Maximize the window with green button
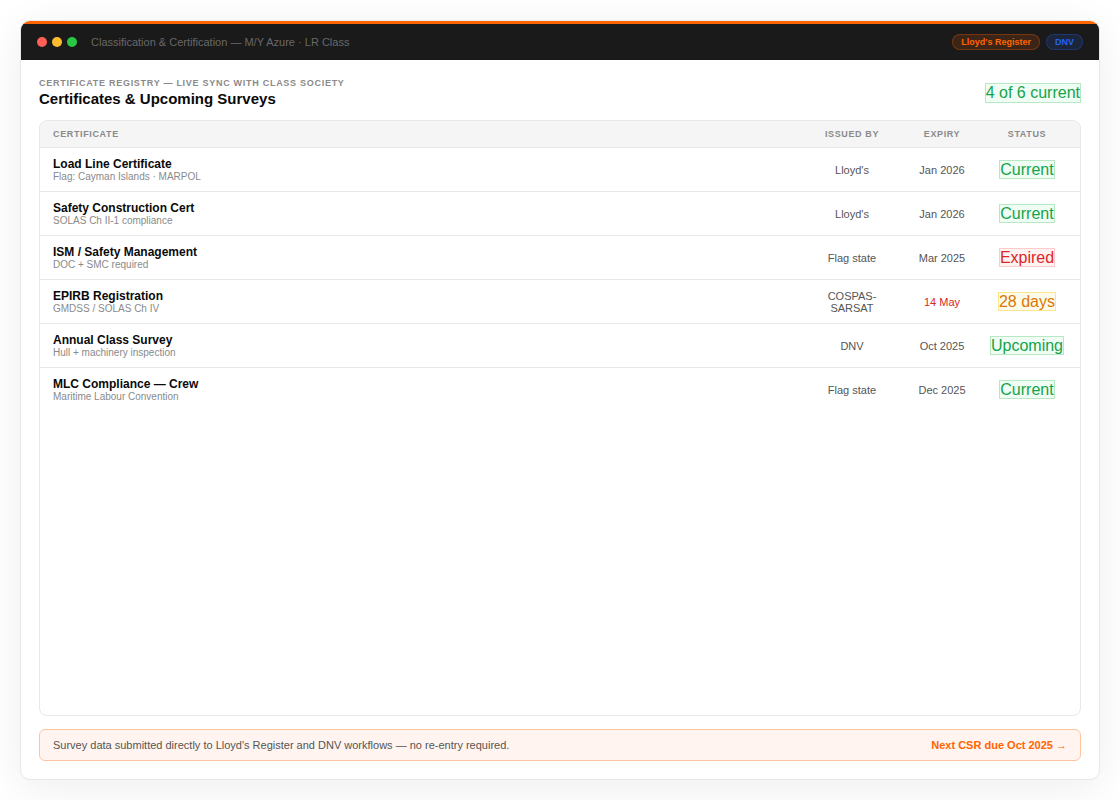1120x800 pixels. 72,42
